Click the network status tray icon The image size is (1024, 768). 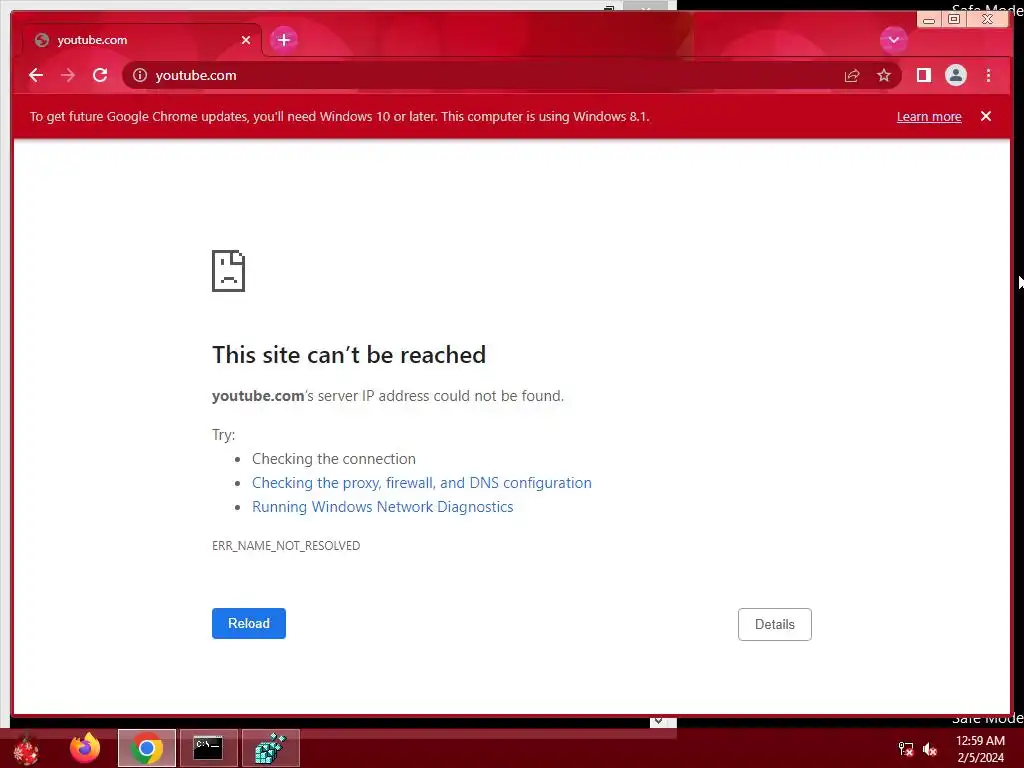[x=905, y=748]
